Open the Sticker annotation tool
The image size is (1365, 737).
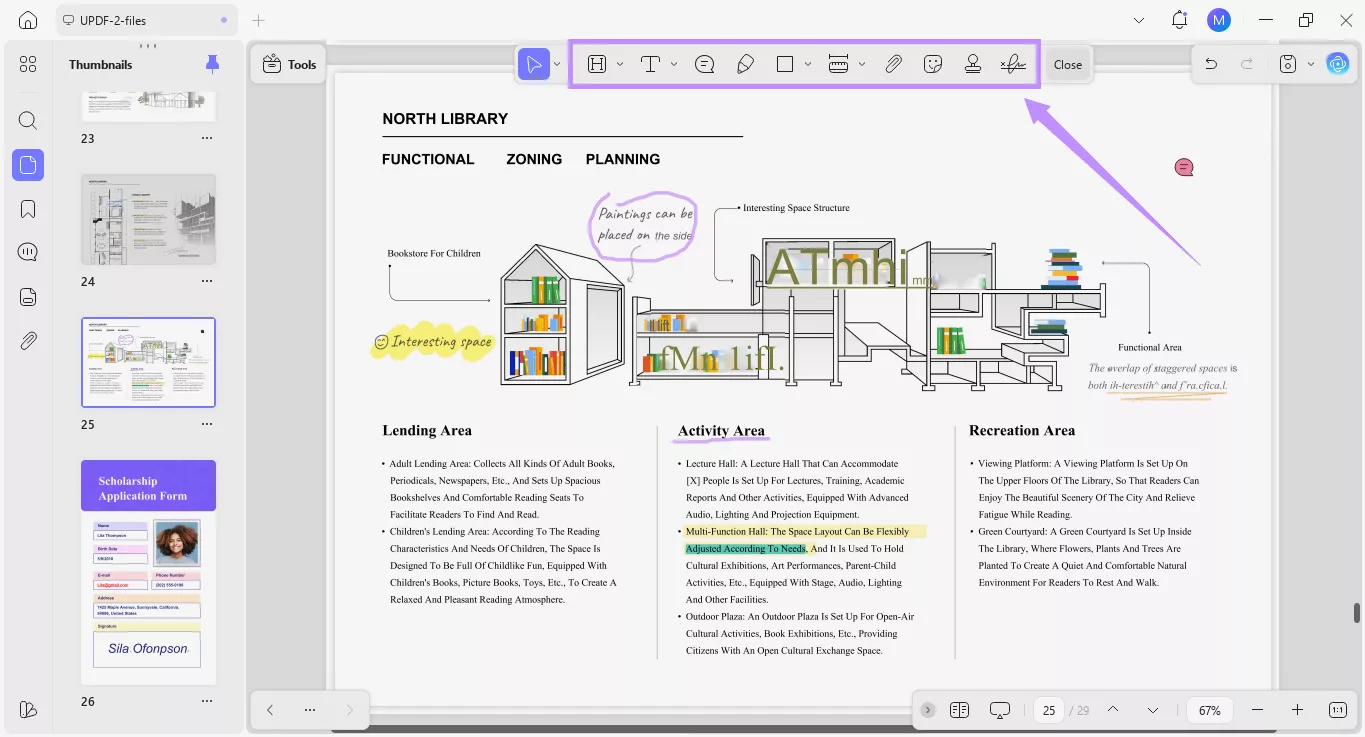[x=932, y=63]
